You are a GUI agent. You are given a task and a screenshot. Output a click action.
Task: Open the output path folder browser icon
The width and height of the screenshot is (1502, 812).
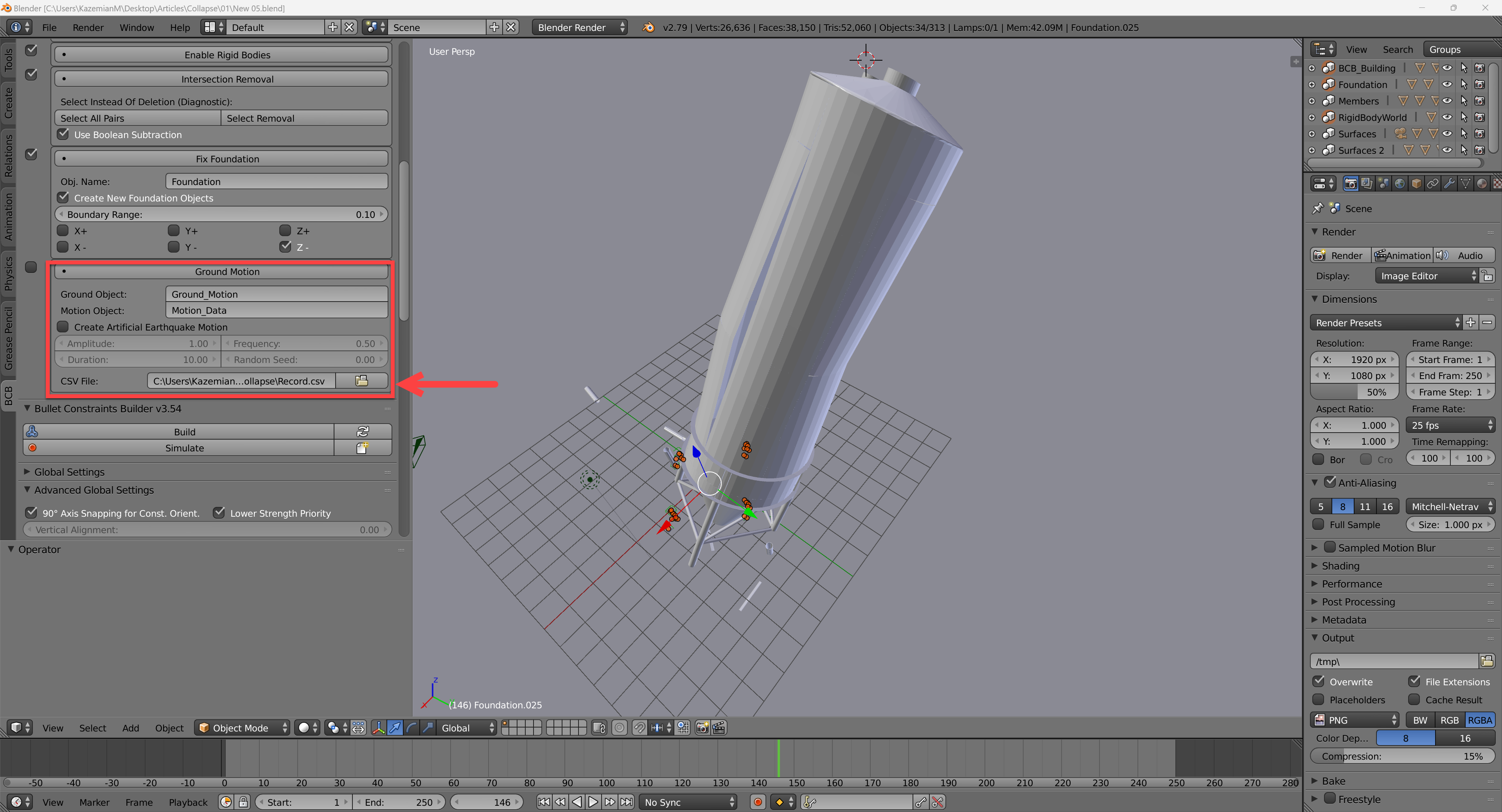1486,661
